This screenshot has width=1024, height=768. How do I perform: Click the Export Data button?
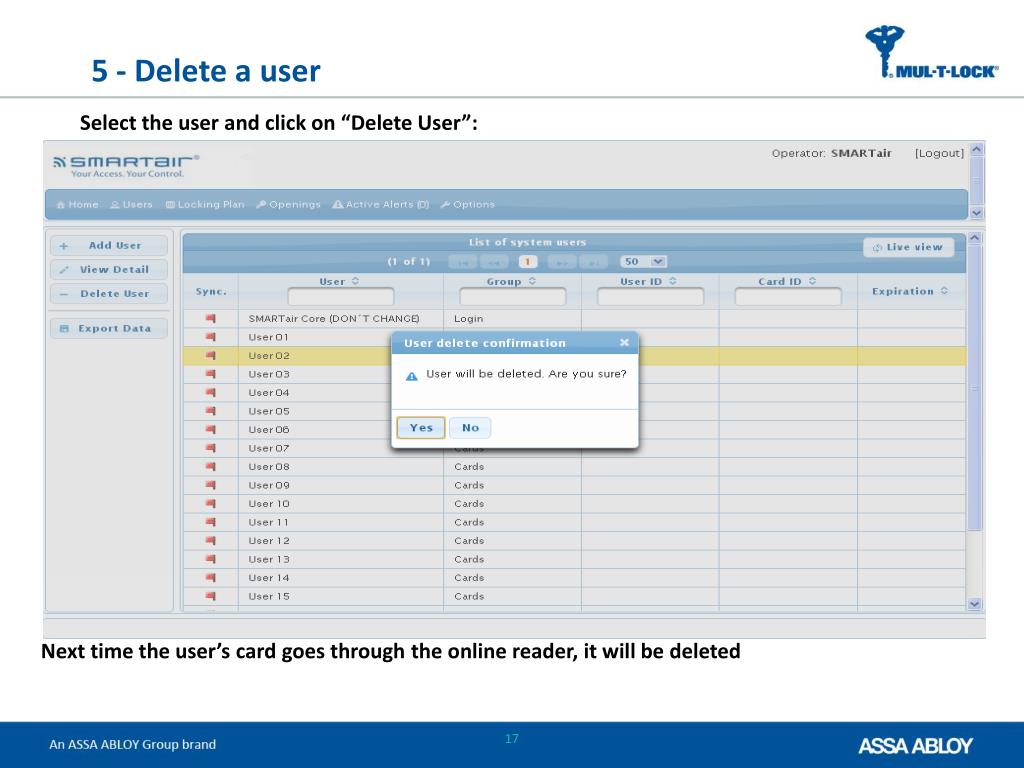point(108,328)
